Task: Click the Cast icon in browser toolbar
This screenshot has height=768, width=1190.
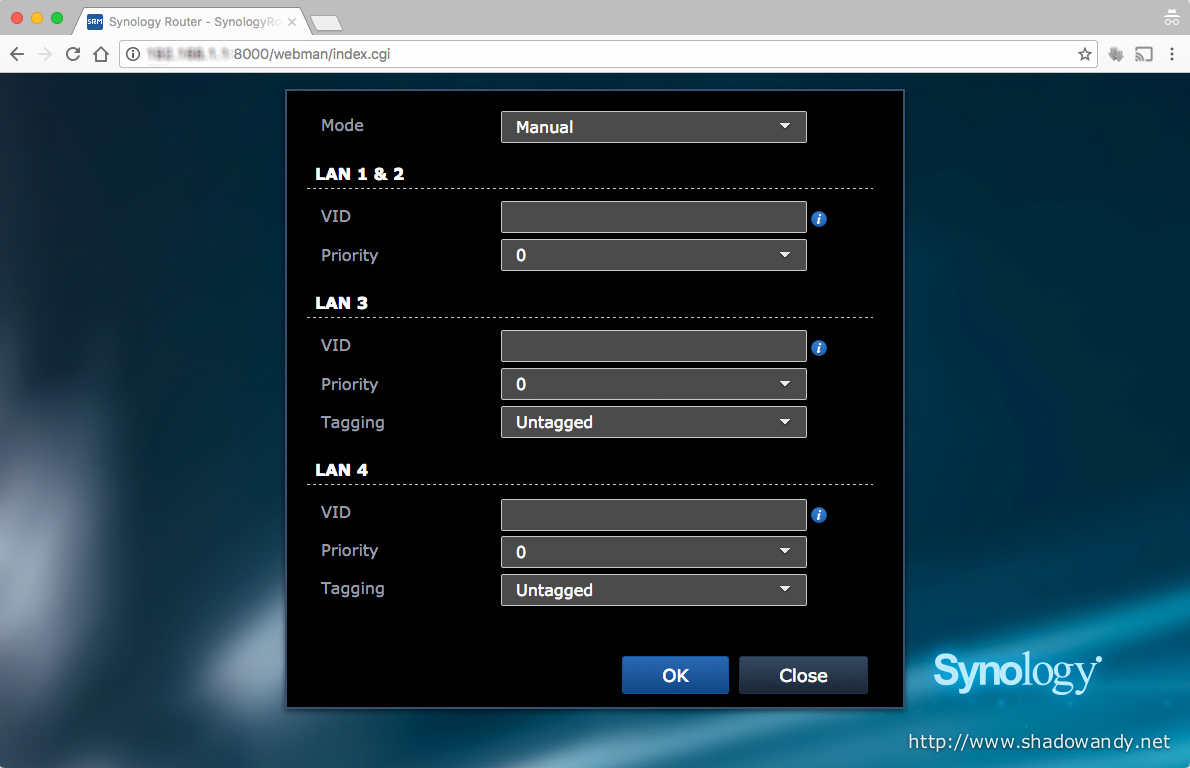Action: click(1144, 54)
